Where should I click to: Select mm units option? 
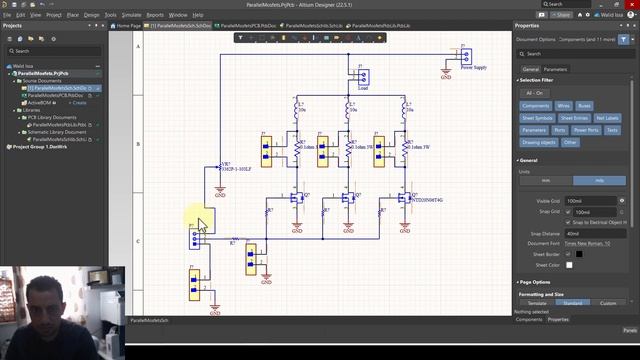[546, 180]
